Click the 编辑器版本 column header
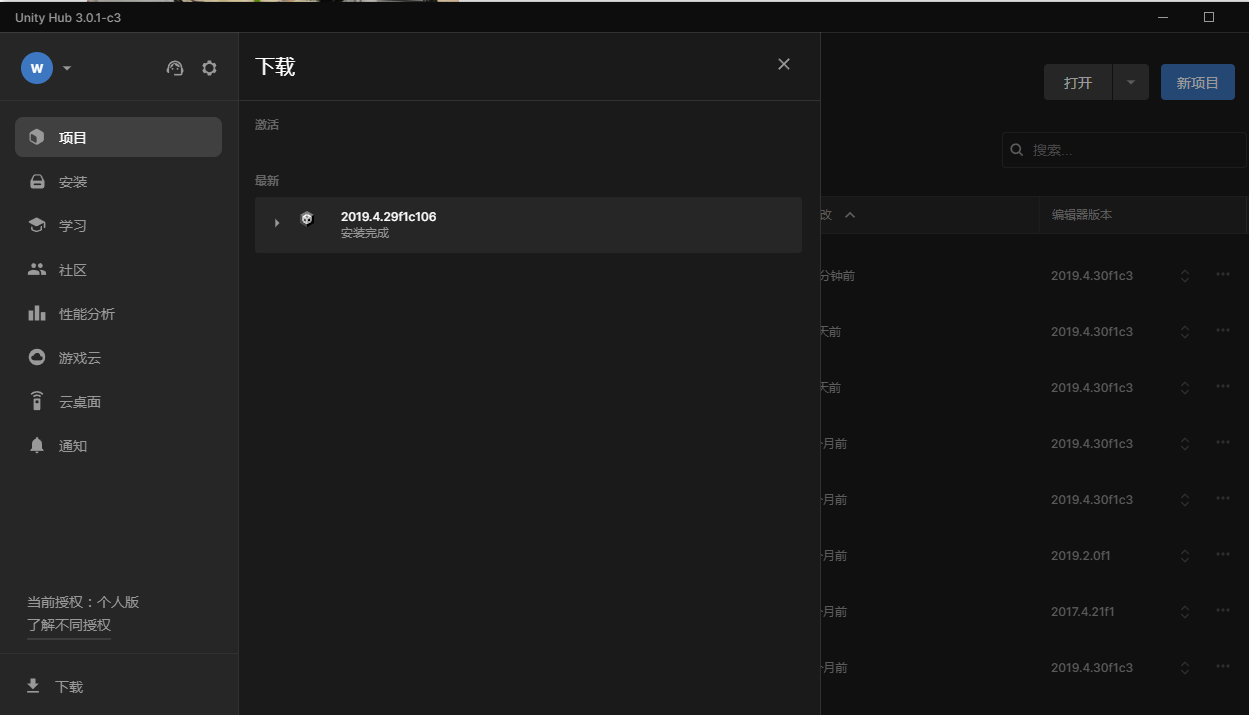This screenshot has height=715, width=1249. (1081, 215)
